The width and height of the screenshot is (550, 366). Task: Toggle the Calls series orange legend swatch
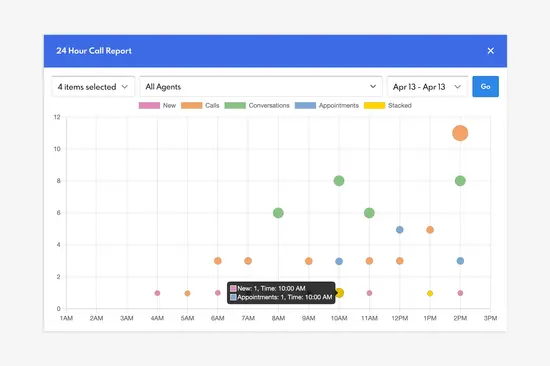192,106
